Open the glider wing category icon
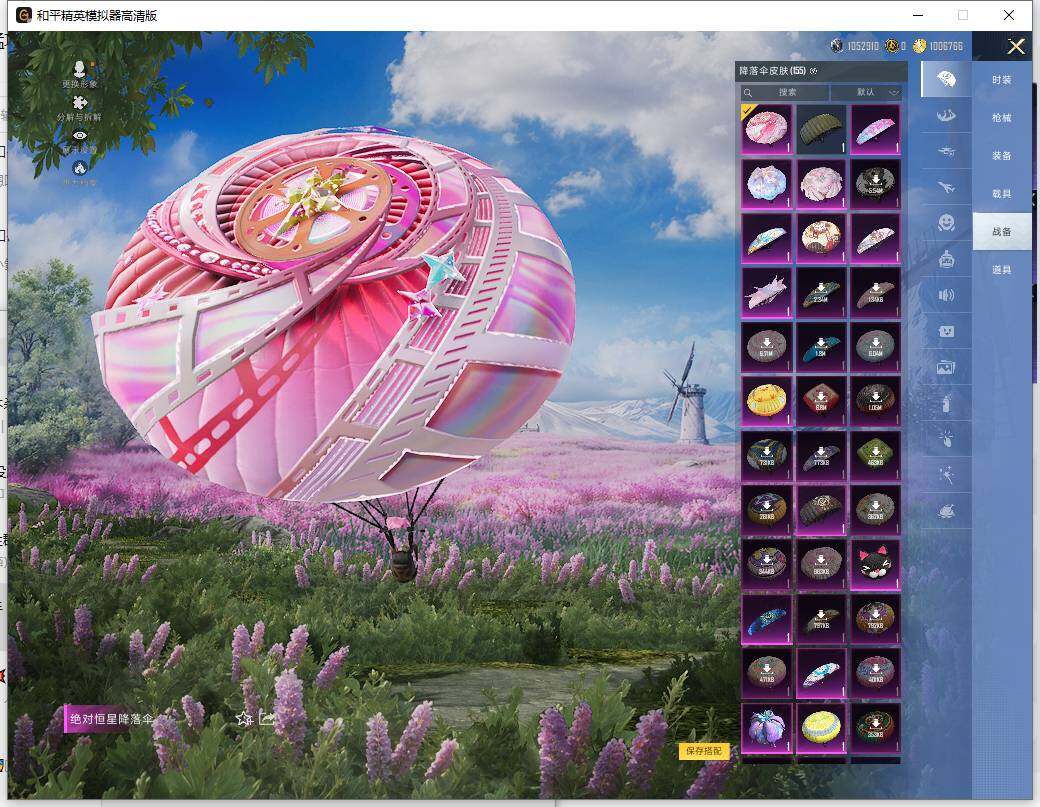 [x=946, y=116]
